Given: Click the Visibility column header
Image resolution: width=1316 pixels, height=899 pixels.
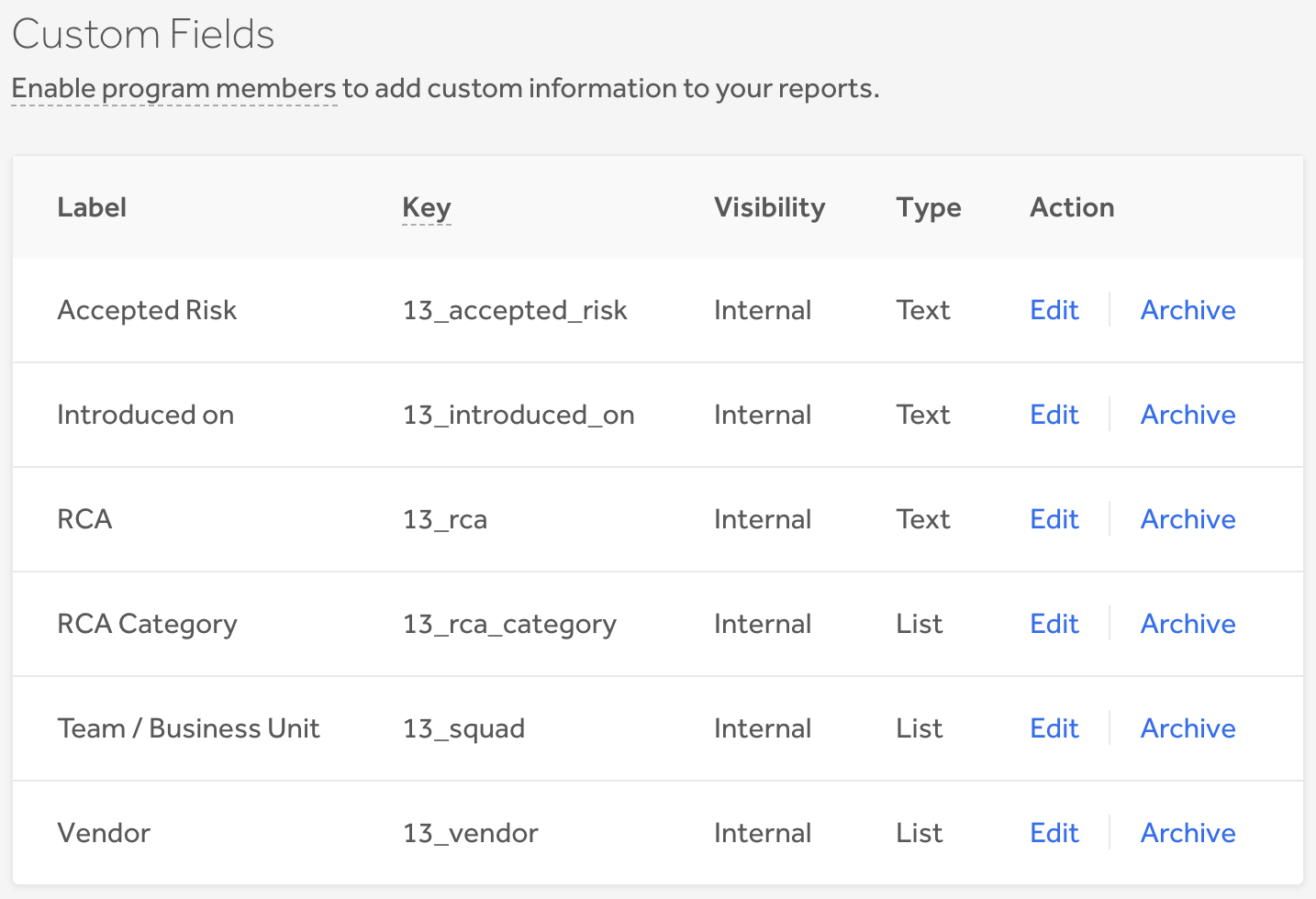Looking at the screenshot, I should (769, 207).
